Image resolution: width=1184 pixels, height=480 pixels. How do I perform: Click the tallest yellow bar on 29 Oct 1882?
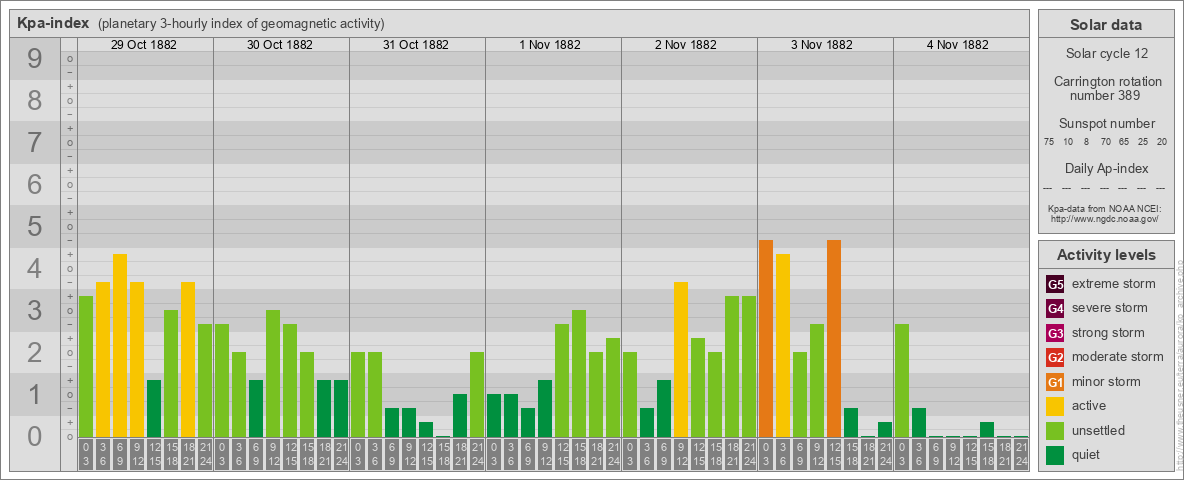pos(120,346)
